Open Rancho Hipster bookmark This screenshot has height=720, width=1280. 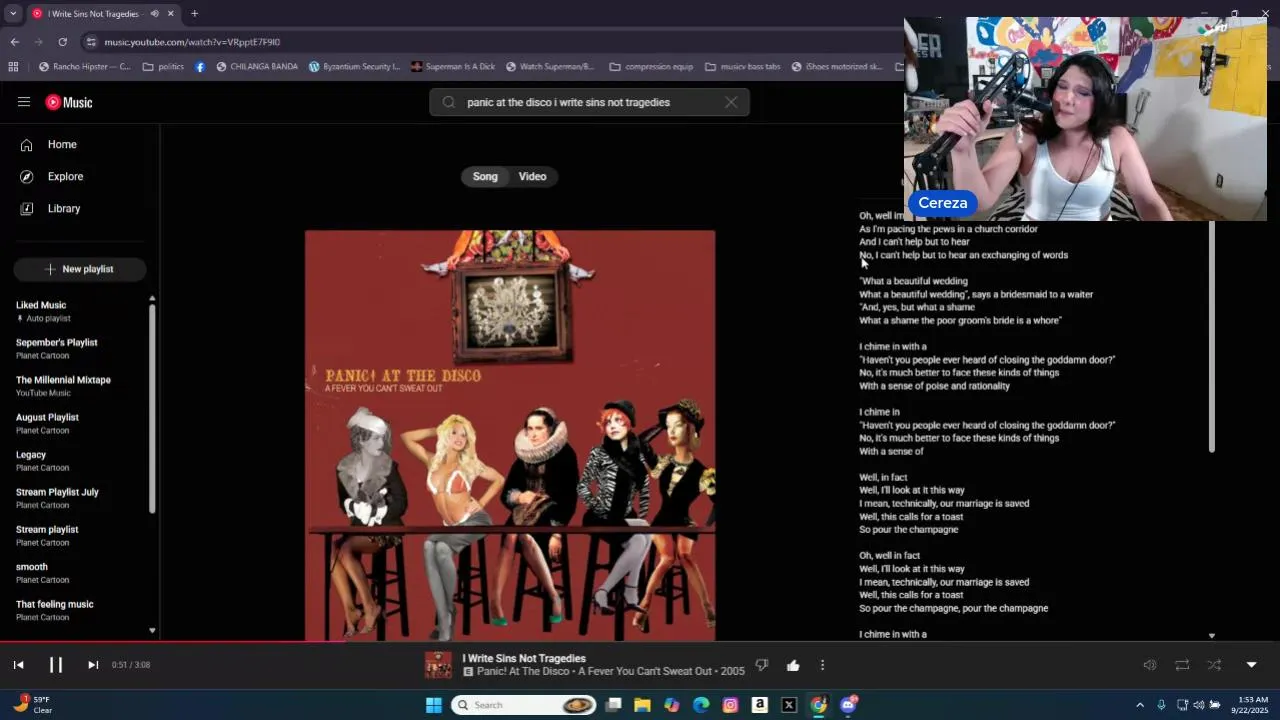(84, 67)
